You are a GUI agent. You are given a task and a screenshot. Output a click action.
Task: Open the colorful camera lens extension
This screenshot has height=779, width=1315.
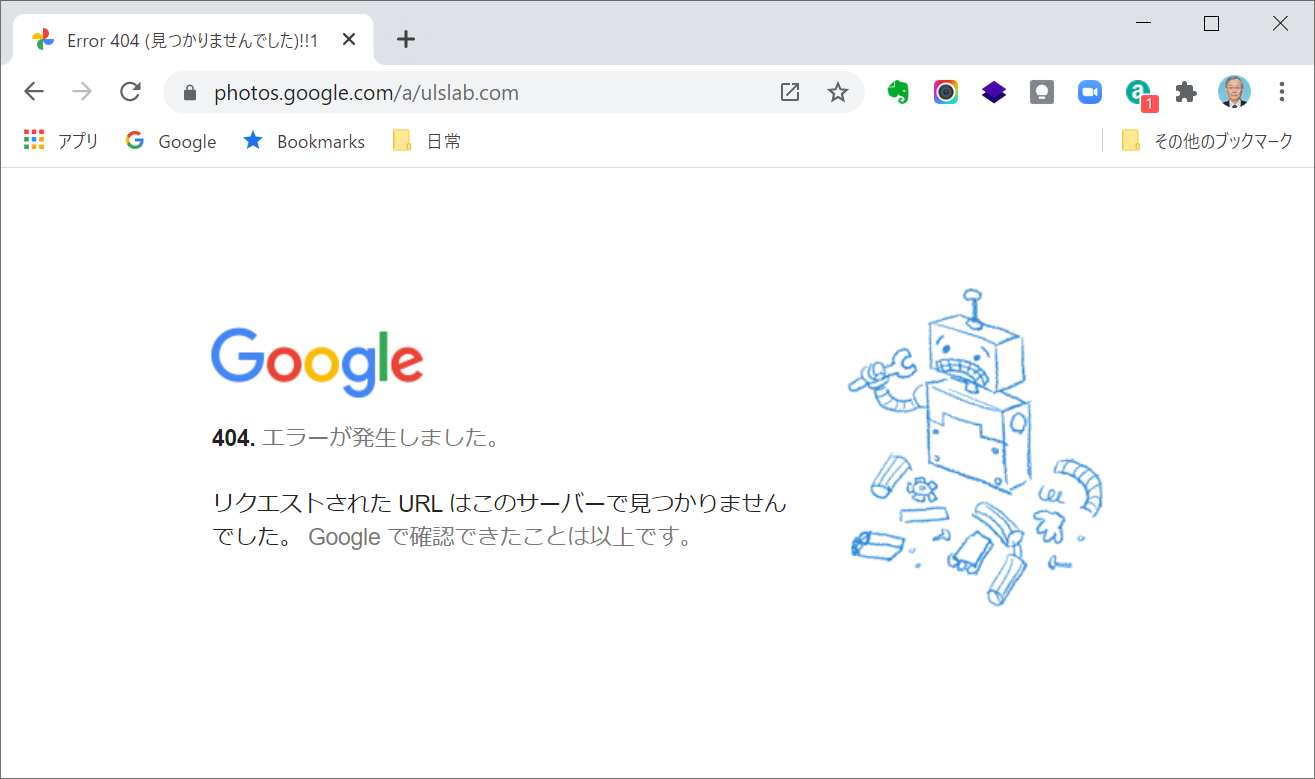(x=946, y=93)
